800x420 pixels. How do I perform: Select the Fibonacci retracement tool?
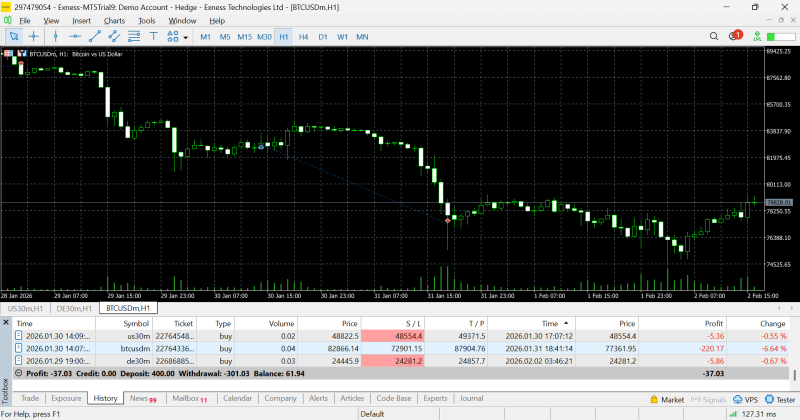tap(134, 37)
